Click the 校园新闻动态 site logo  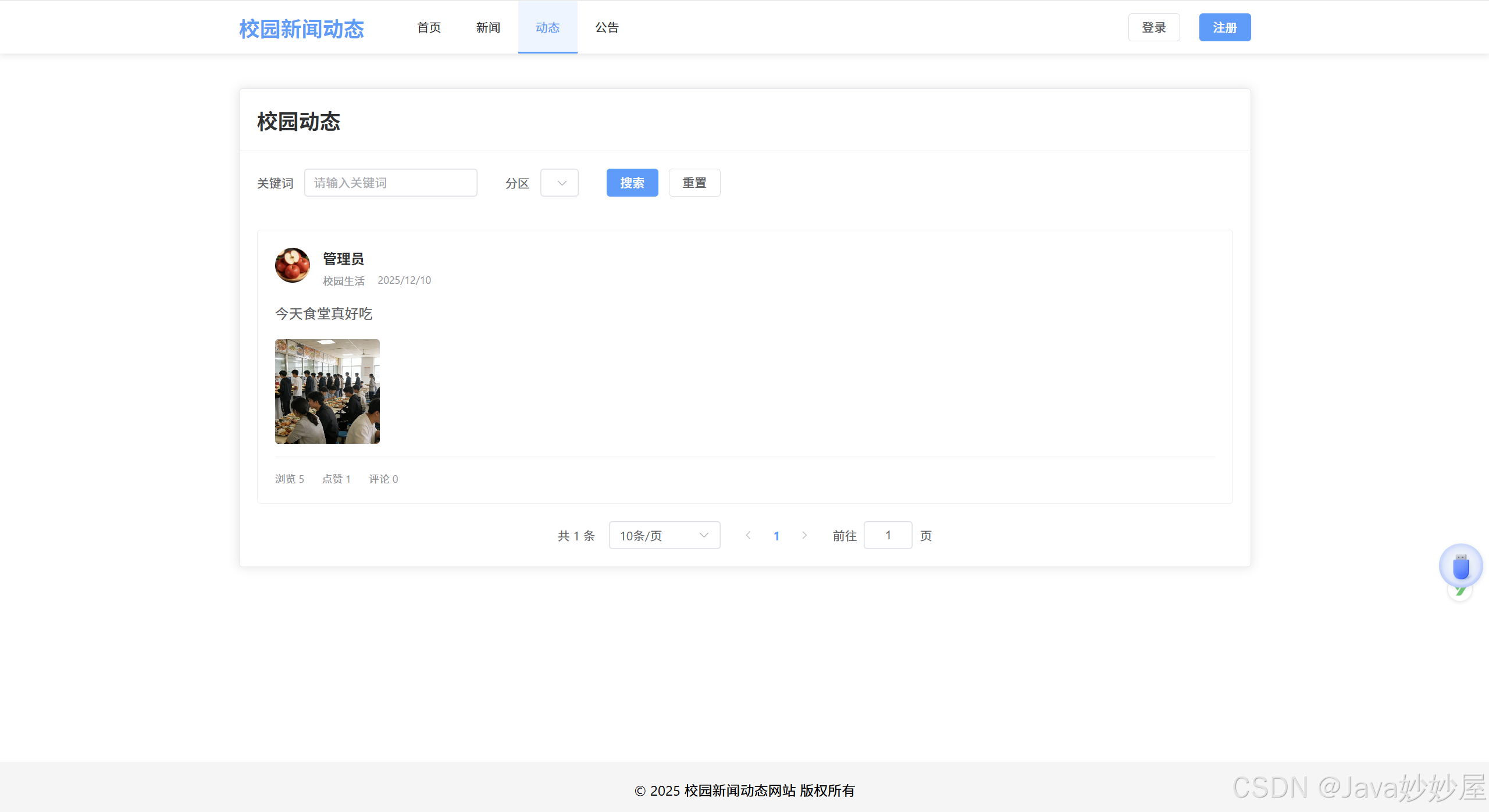coord(301,29)
